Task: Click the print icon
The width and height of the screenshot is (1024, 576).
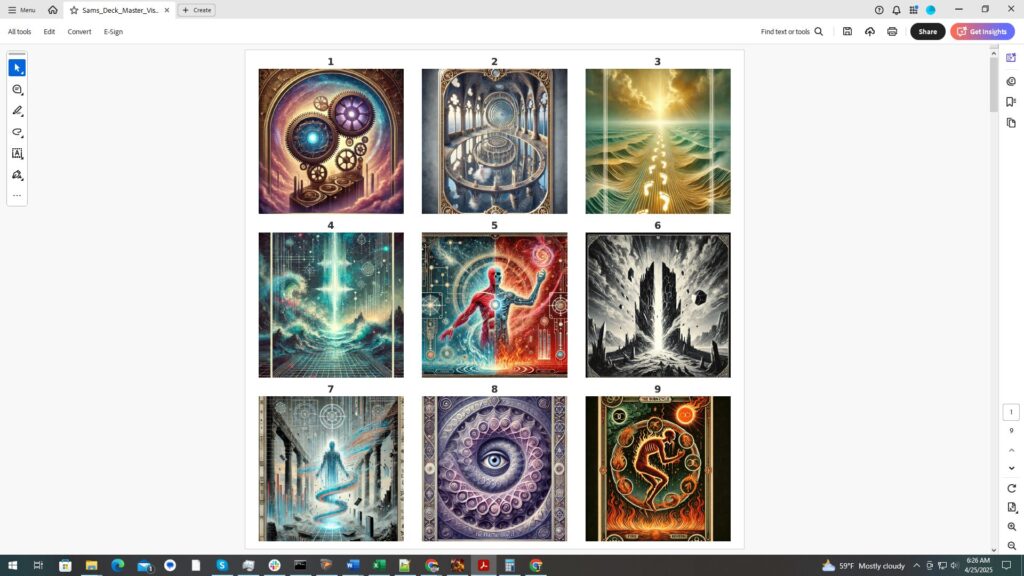Action: [x=892, y=32]
